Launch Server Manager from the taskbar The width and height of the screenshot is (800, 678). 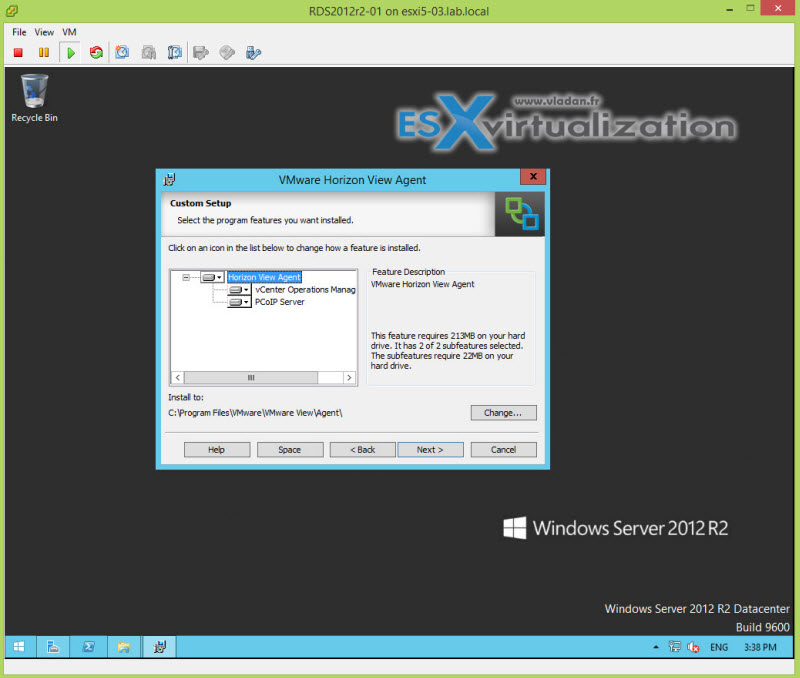click(x=53, y=647)
